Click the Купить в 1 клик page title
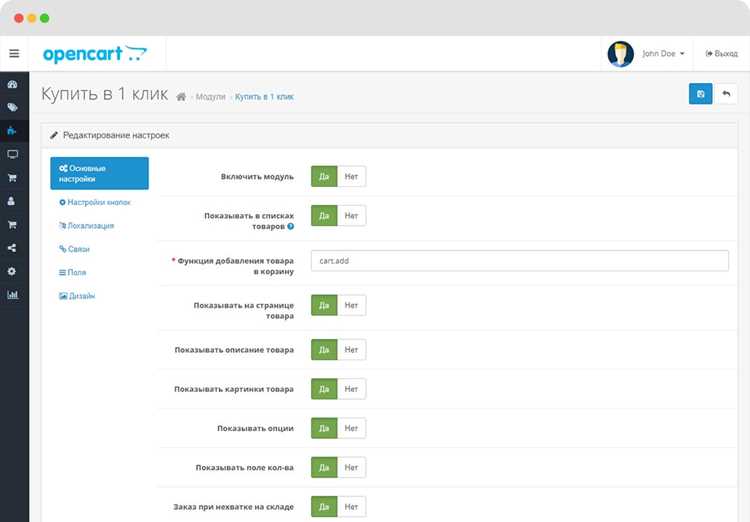 click(x=105, y=94)
